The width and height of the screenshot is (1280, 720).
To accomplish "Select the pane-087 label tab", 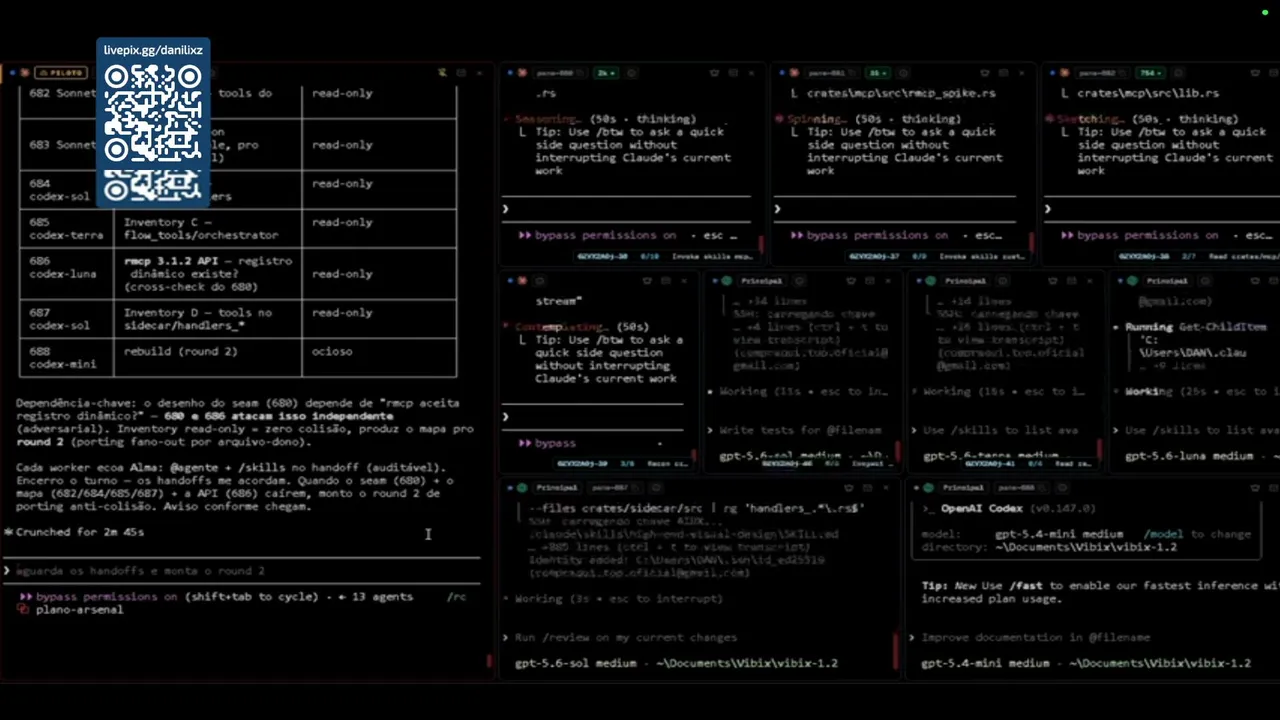I will (614, 487).
